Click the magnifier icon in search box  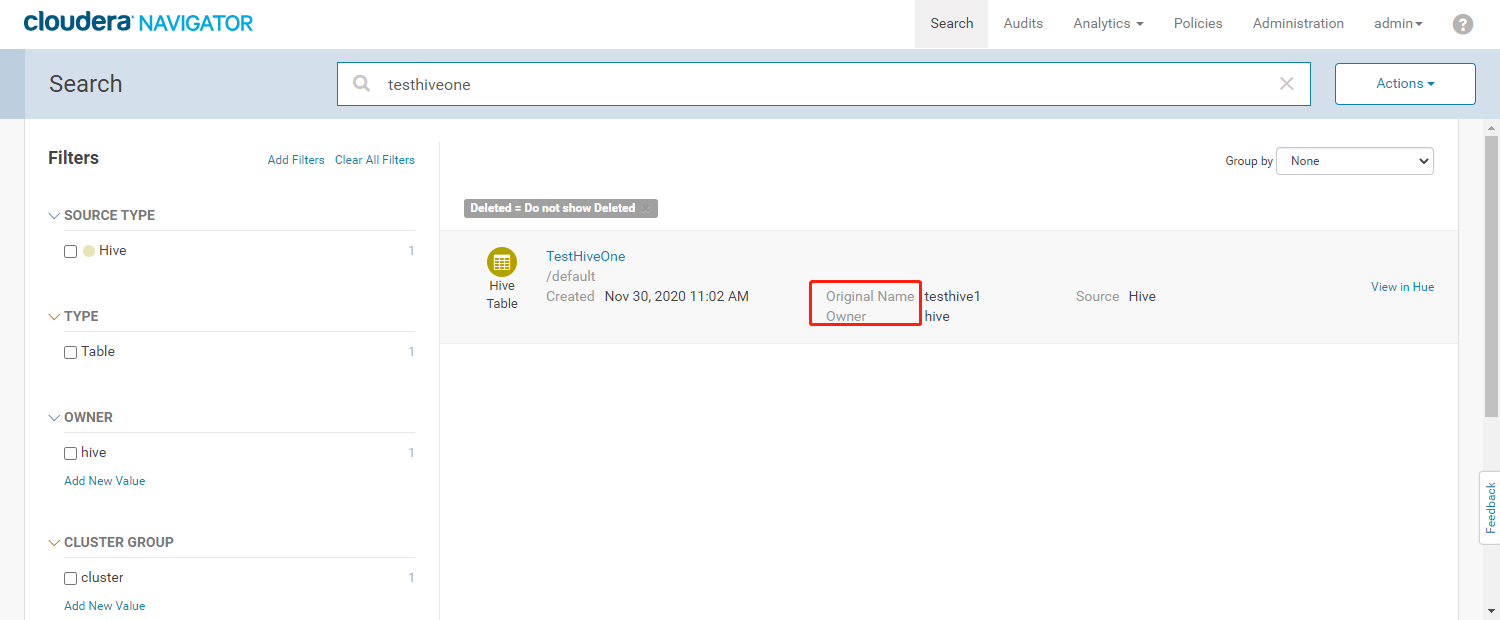[362, 84]
